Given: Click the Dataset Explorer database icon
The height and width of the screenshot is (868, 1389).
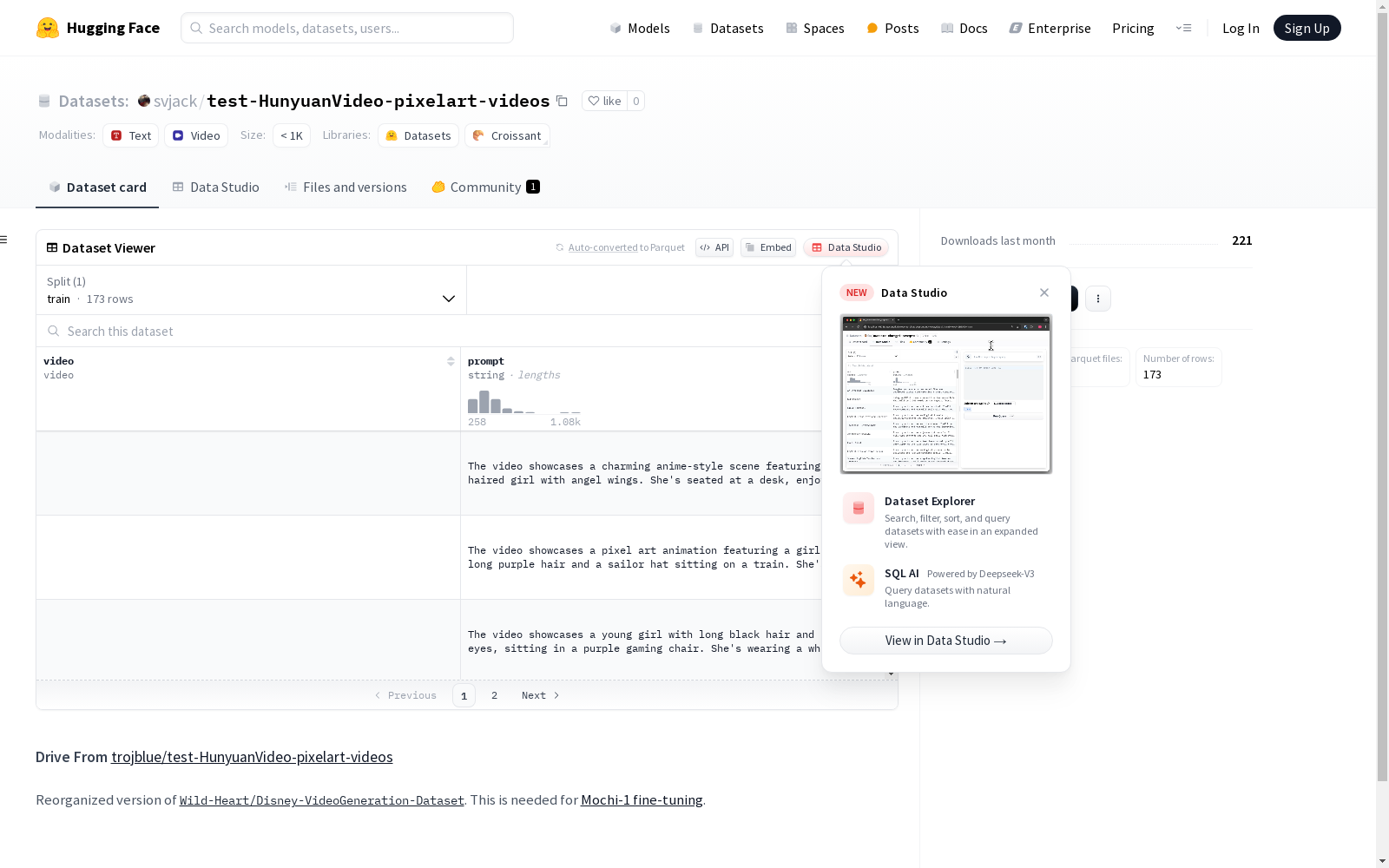Looking at the screenshot, I should coord(859,509).
